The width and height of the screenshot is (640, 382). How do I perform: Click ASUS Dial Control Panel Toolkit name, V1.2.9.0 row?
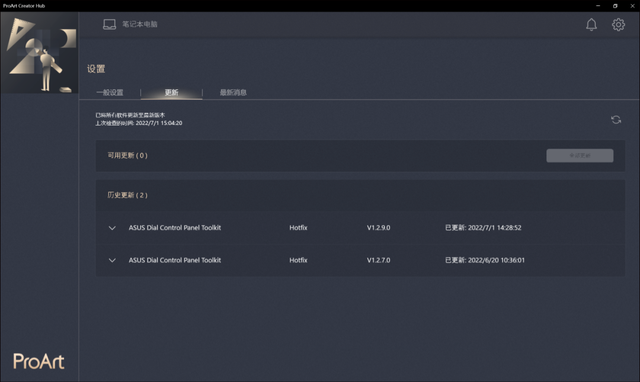point(175,228)
